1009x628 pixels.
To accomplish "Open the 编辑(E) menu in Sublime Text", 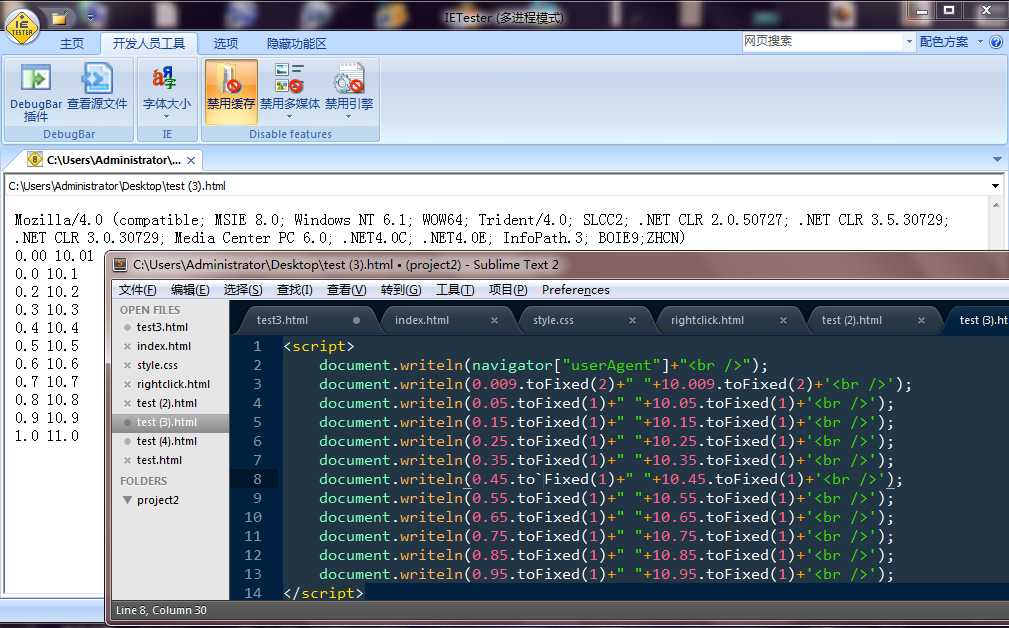I will click(x=190, y=290).
